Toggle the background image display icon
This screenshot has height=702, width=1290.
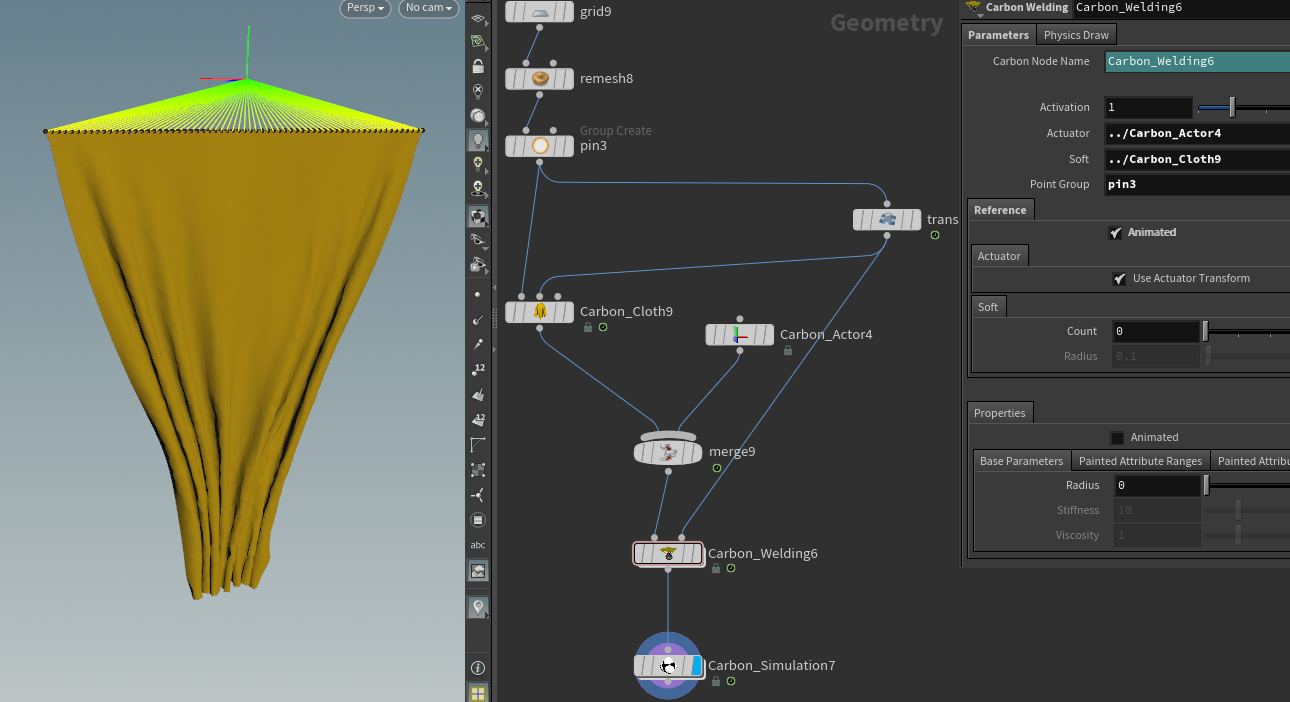tap(478, 571)
